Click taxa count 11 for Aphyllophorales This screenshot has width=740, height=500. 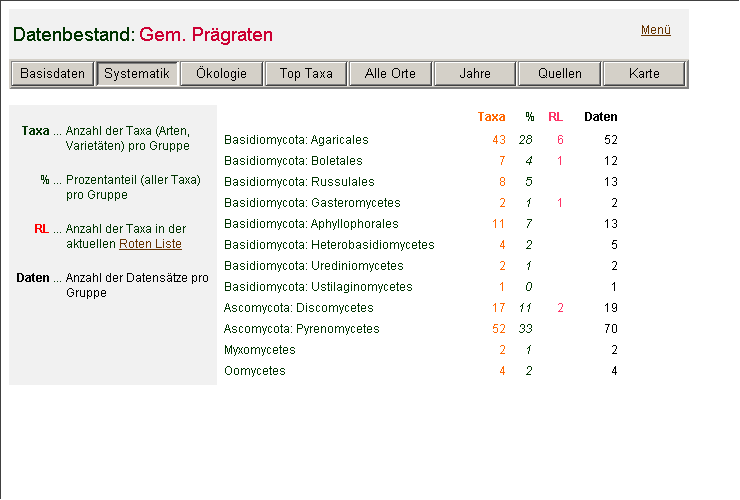tap(498, 224)
